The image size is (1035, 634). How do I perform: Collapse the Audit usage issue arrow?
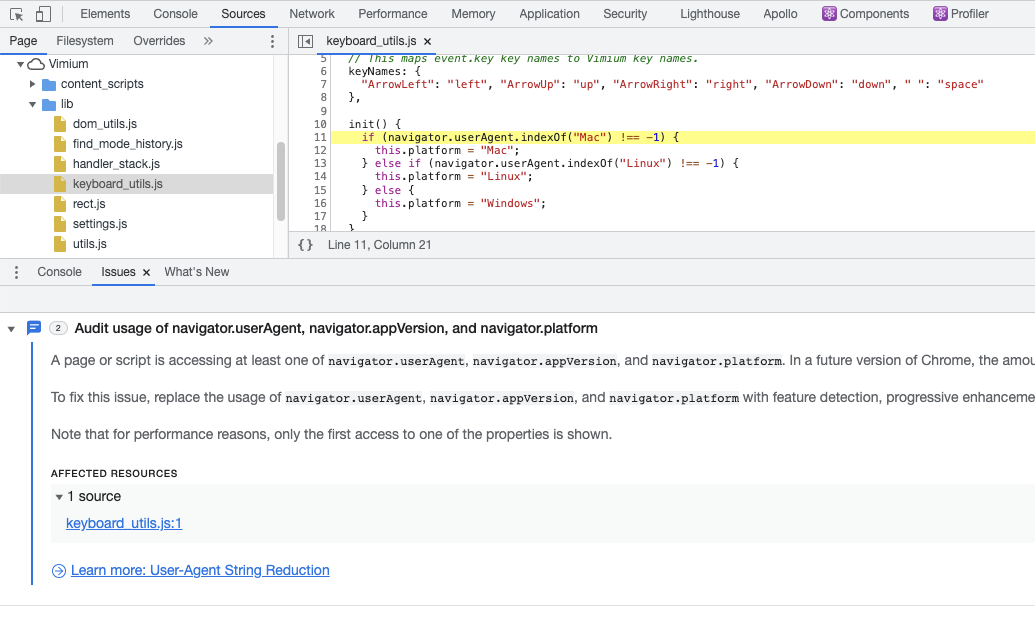(x=11, y=329)
